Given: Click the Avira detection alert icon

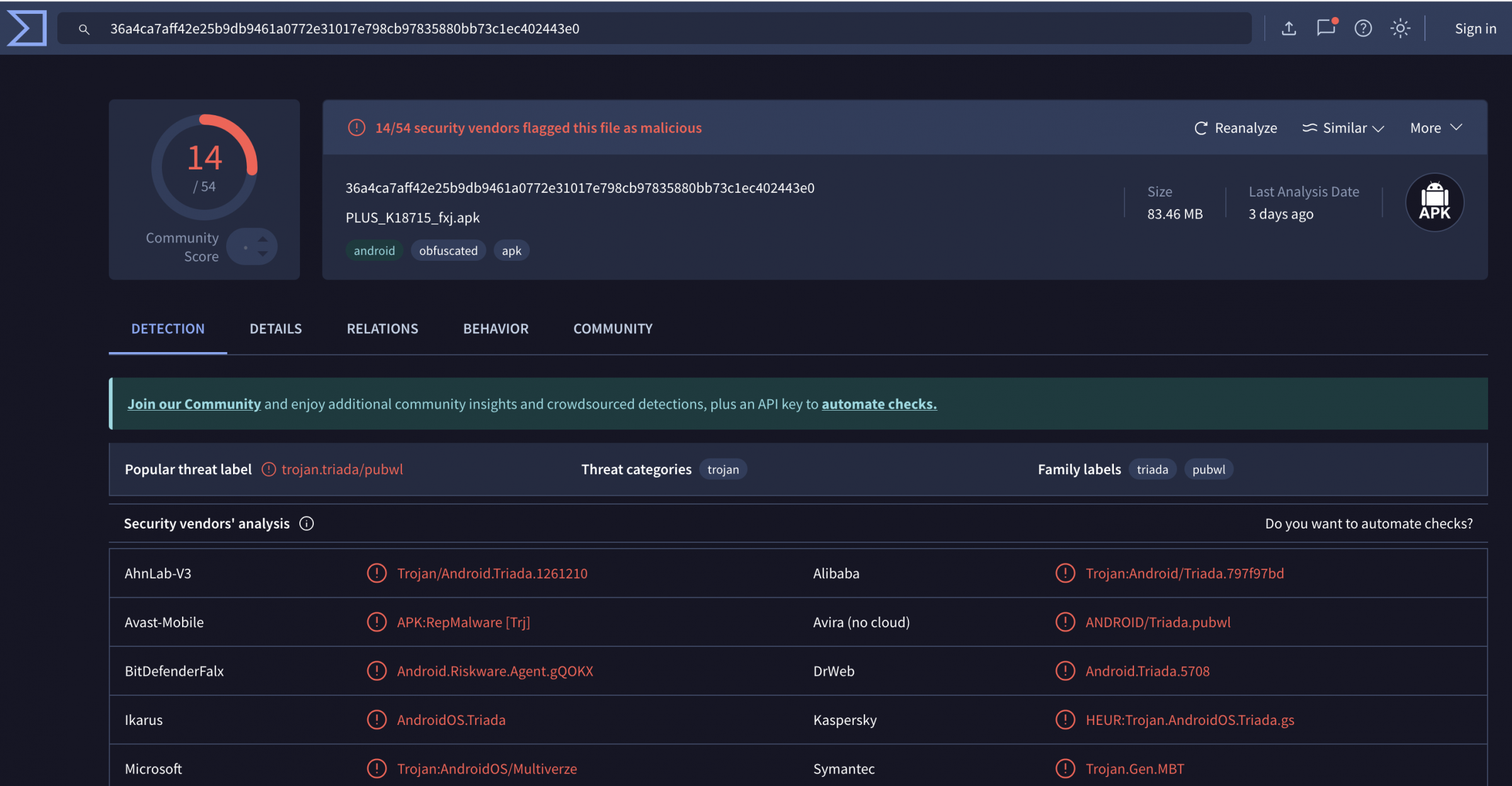Looking at the screenshot, I should coord(1065,622).
